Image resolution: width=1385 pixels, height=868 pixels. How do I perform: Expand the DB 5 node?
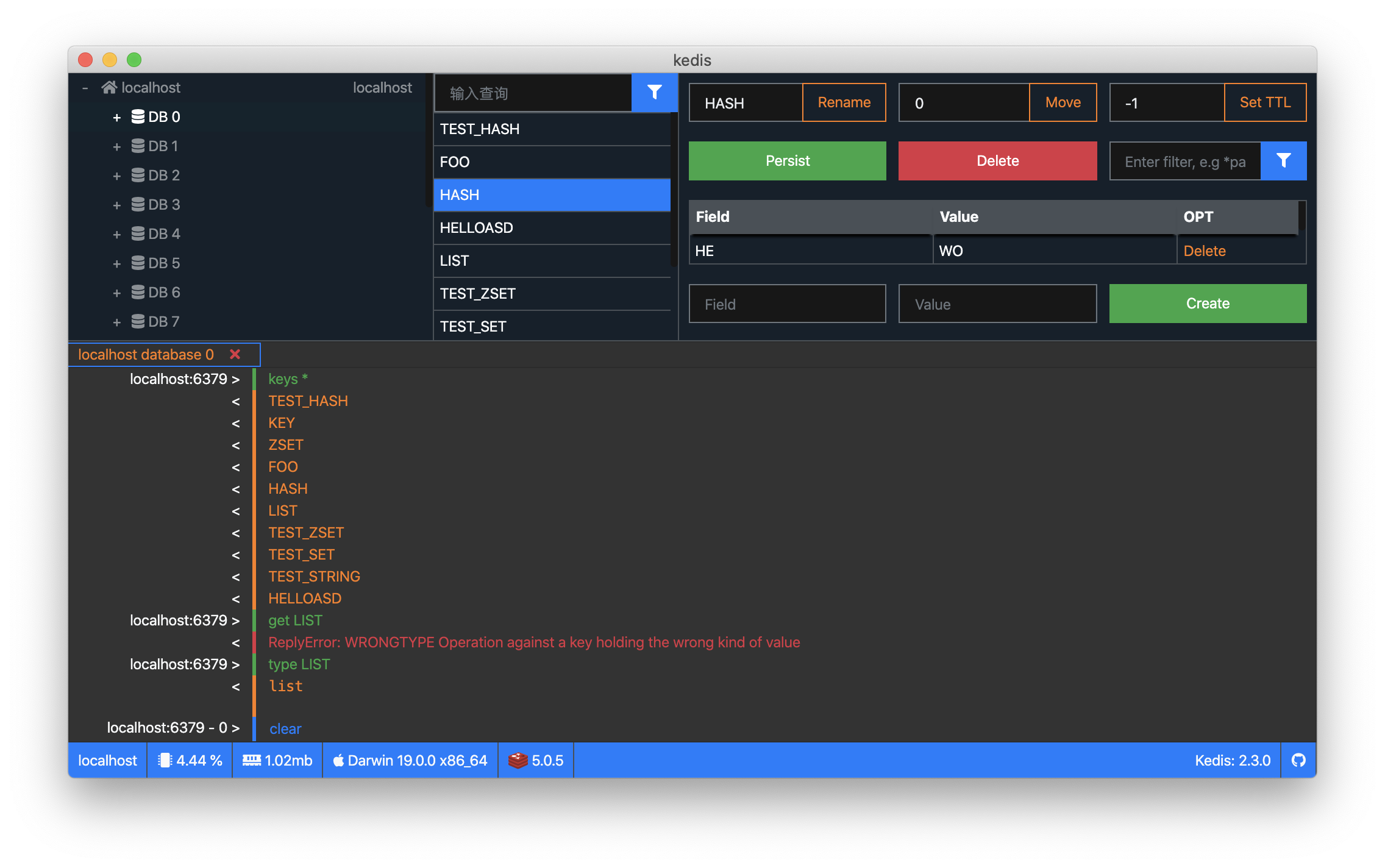click(116, 264)
